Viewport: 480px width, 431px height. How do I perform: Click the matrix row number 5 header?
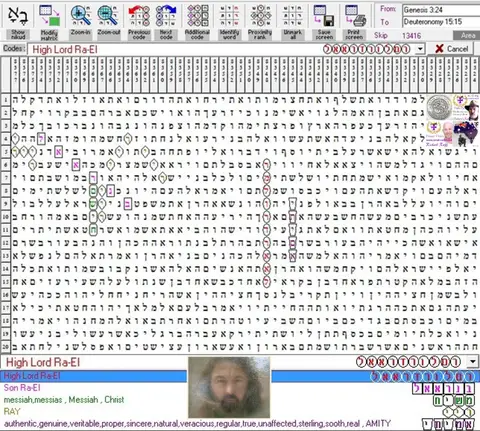(6, 152)
